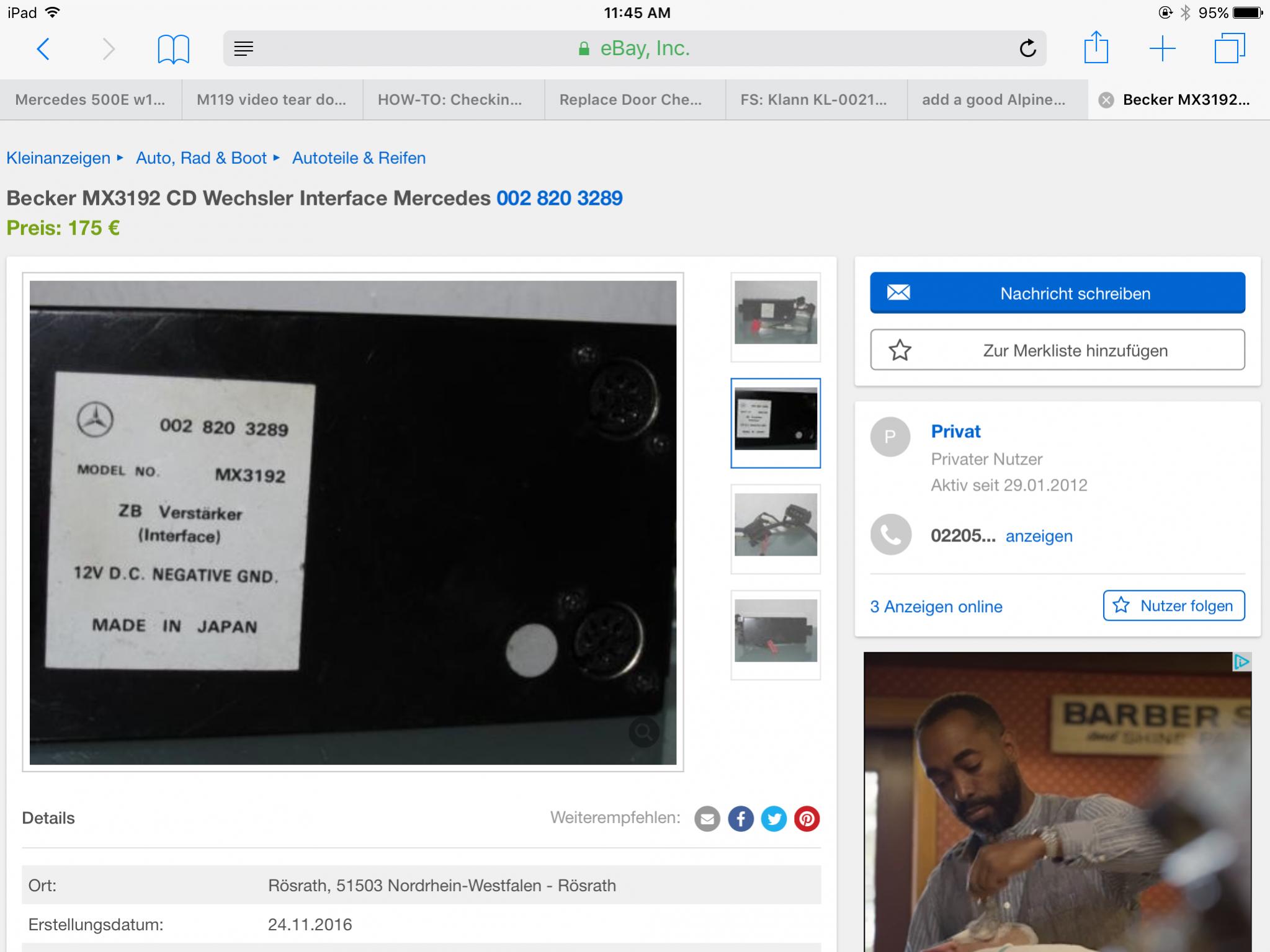Image resolution: width=1270 pixels, height=952 pixels.
Task: Open Safari bookmarks book icon
Action: pos(173,49)
